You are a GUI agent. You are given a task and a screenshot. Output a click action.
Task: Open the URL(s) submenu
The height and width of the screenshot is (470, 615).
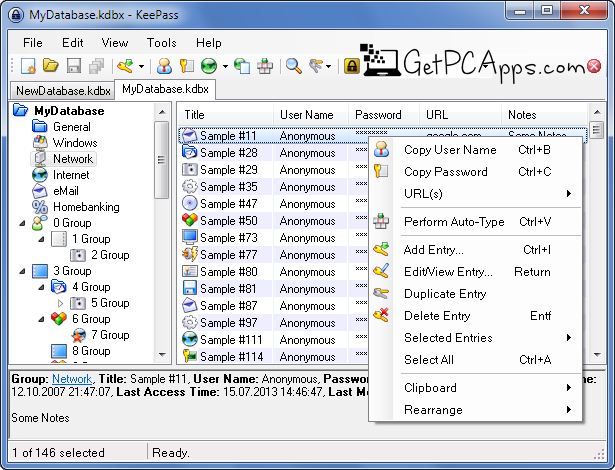475,194
